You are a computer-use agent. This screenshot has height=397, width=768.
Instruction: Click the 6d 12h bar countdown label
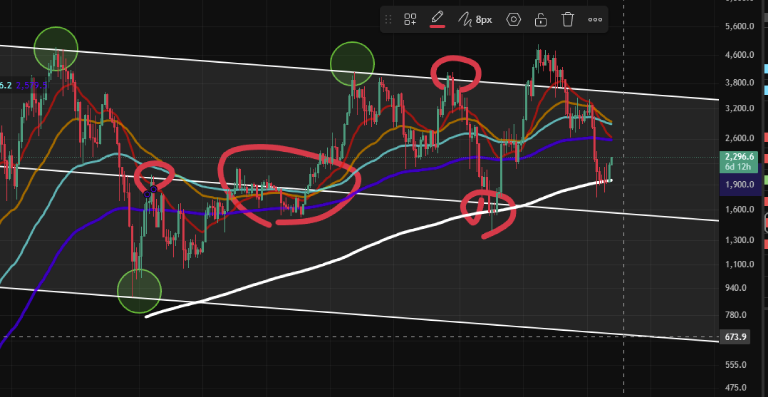click(x=739, y=167)
